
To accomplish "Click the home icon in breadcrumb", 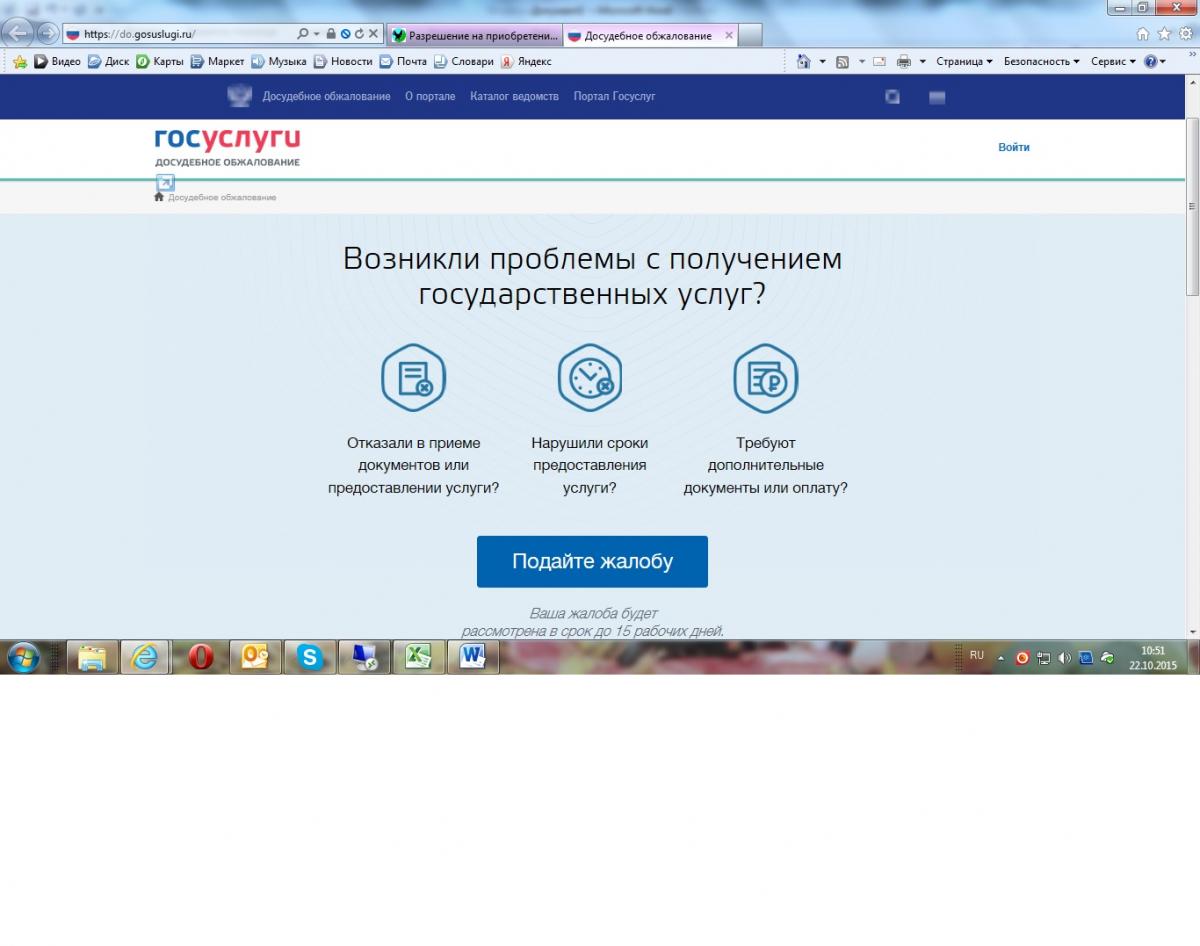I will coord(159,197).
